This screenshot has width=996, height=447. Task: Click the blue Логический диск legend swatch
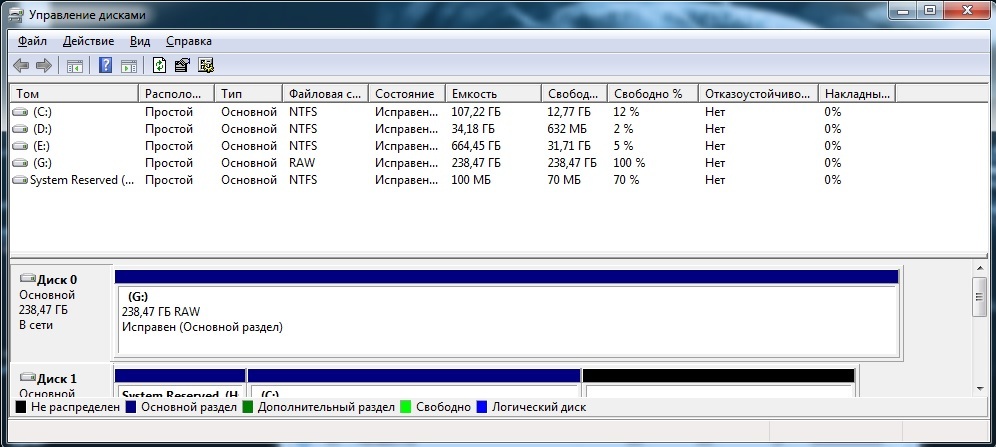pyautogui.click(x=481, y=407)
